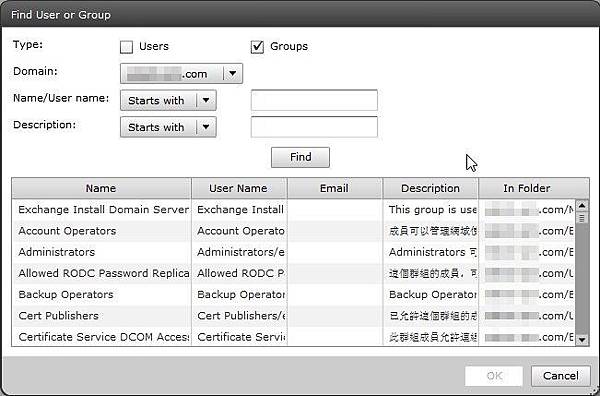Click the disabled OK button
600x396 pixels.
point(494,376)
